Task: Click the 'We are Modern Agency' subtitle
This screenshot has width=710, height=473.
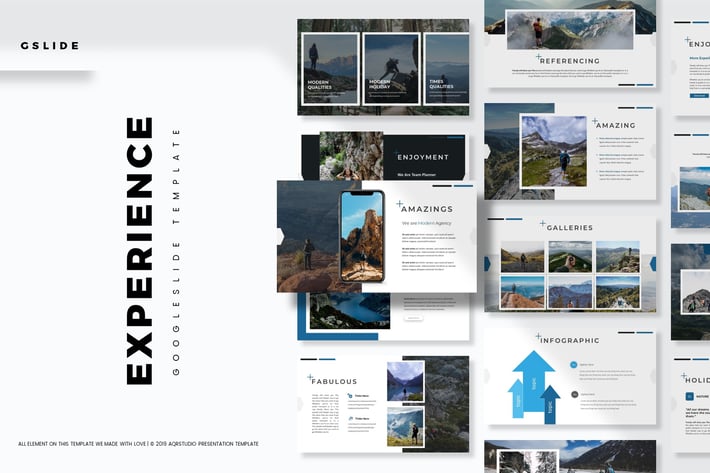Action: pyautogui.click(x=427, y=223)
